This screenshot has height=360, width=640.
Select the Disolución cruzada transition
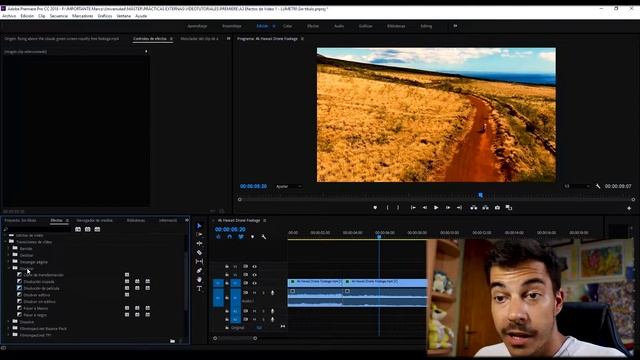[x=39, y=282]
